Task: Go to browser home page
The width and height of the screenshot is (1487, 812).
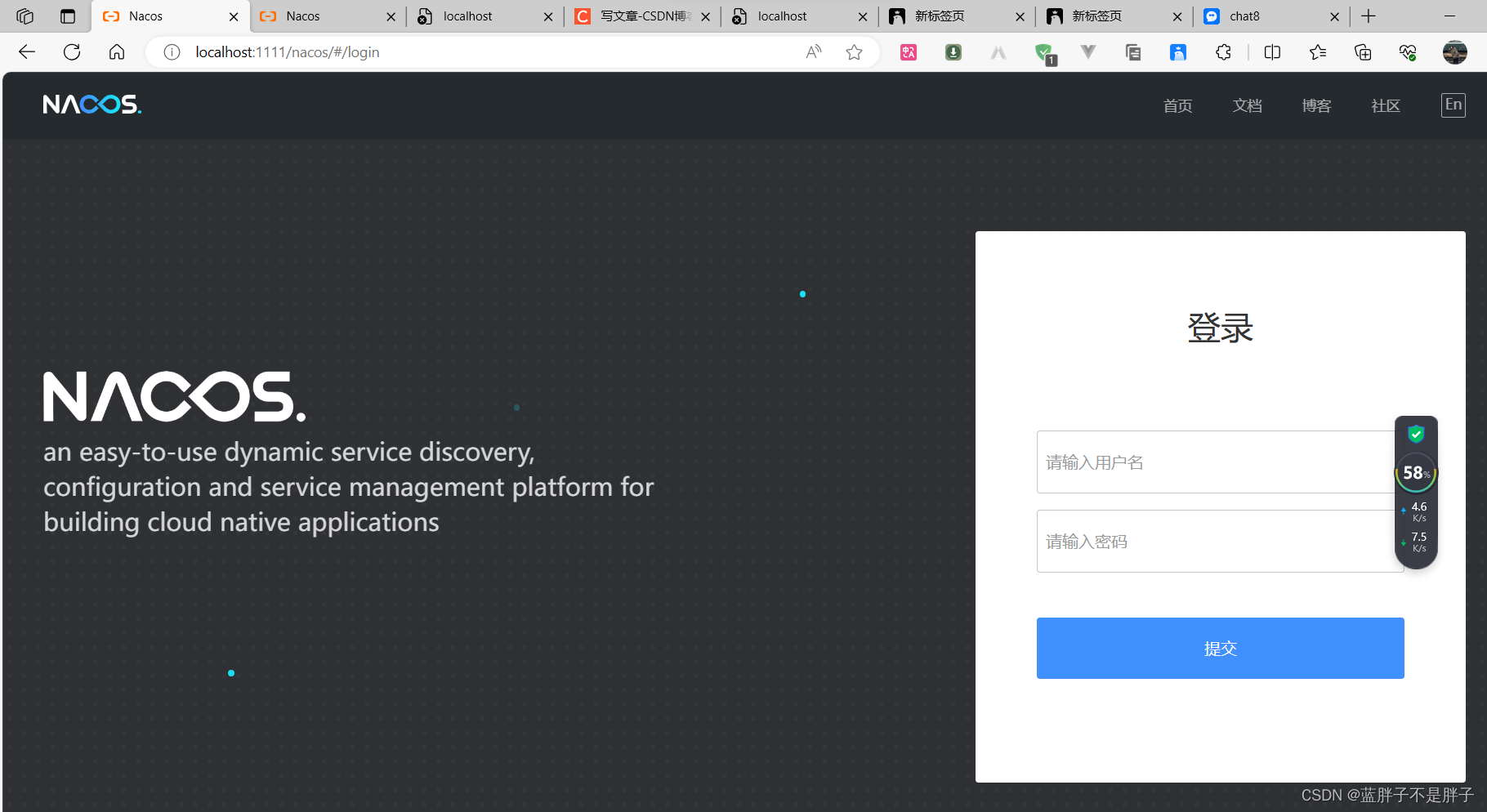Action: pos(117,52)
